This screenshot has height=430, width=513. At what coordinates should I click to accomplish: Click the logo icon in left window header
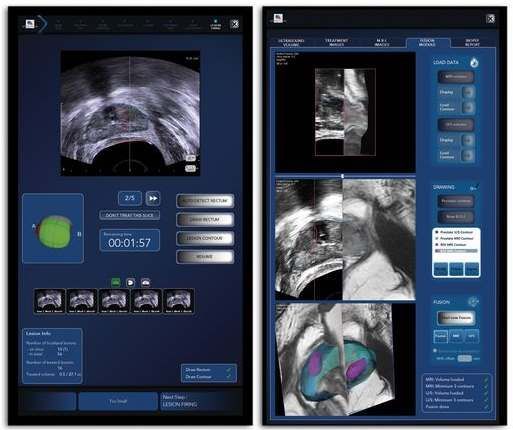(x=30, y=24)
